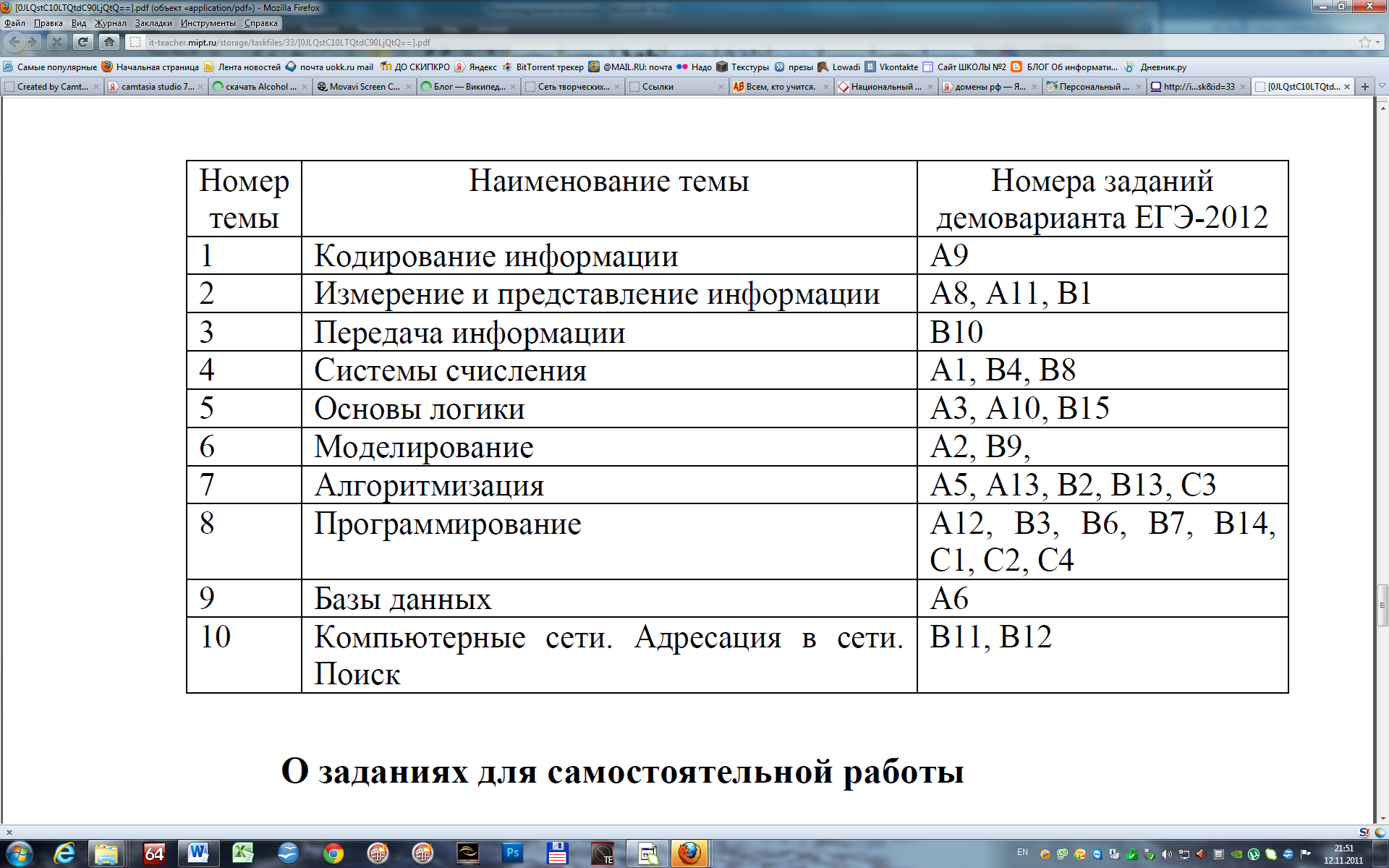Open Microsoft Excel from the taskbar
The width and height of the screenshot is (1389, 868).
[x=242, y=854]
